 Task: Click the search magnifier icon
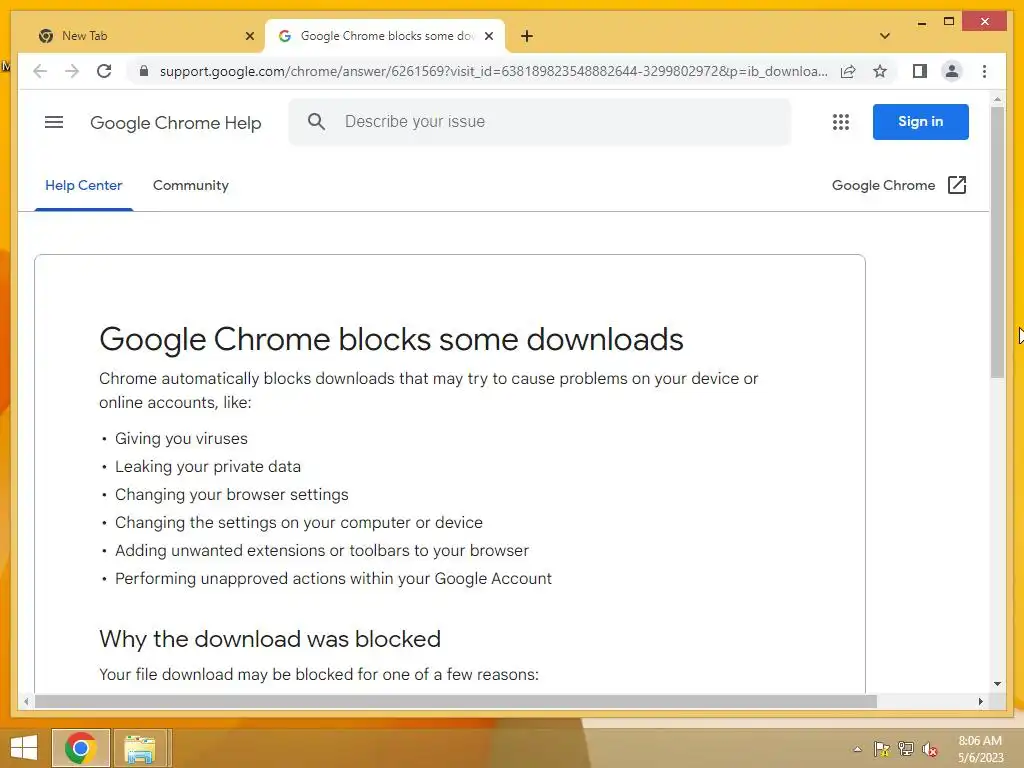click(x=316, y=121)
